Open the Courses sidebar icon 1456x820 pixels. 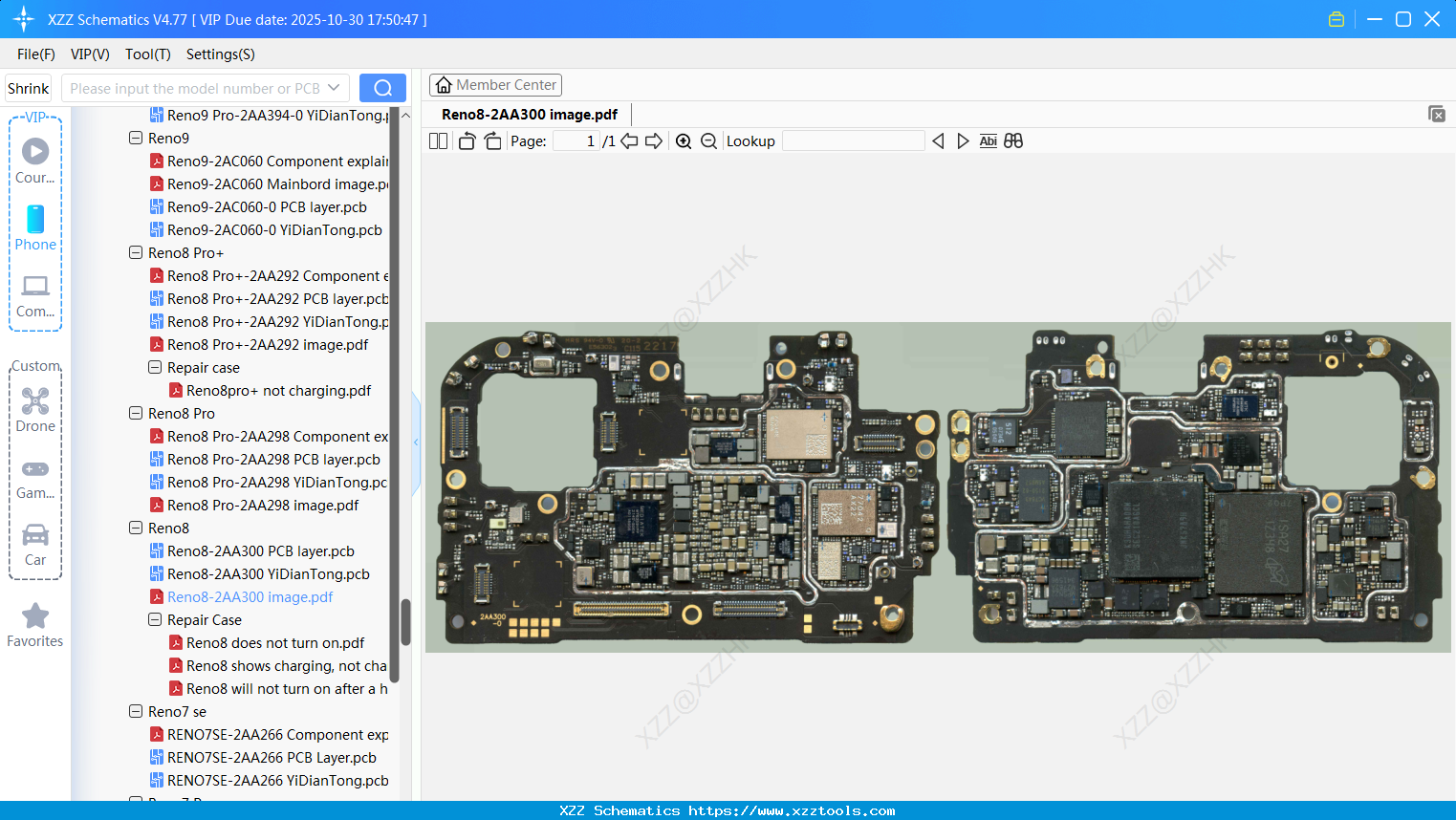click(x=35, y=161)
